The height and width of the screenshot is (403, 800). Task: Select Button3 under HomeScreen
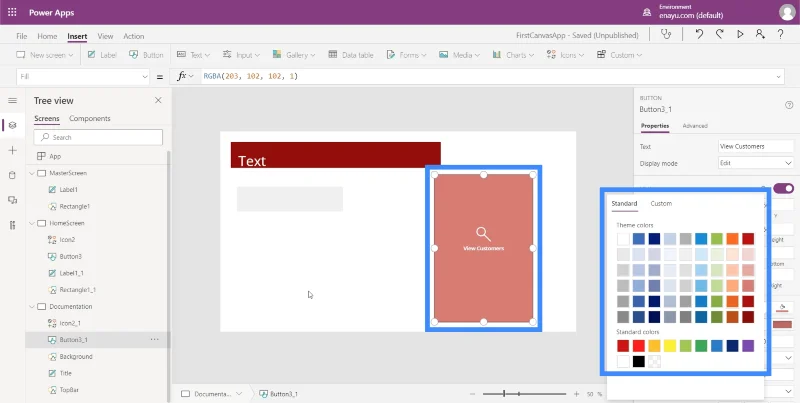tap(70, 257)
